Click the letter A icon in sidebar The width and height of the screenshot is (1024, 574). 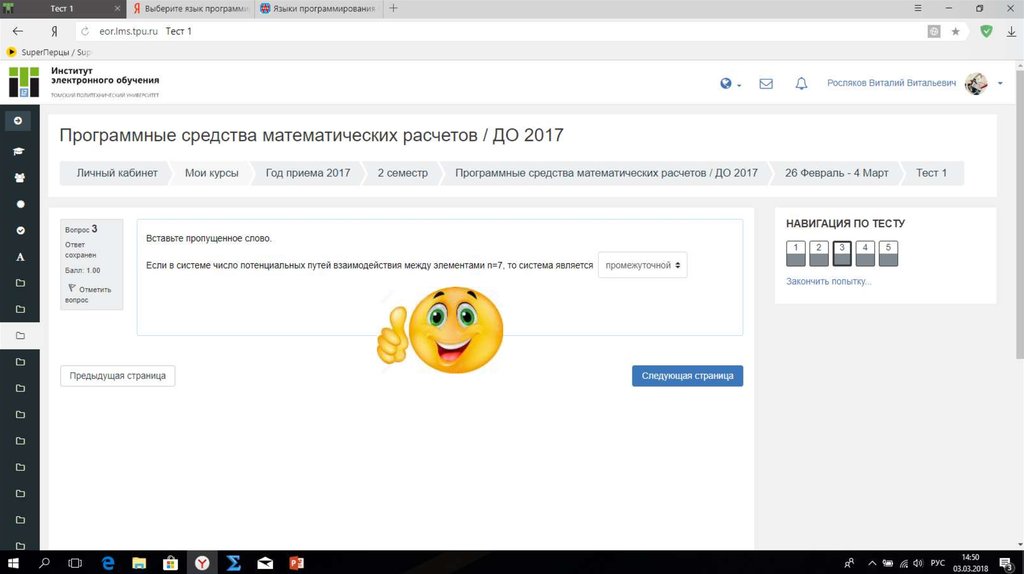coord(20,257)
